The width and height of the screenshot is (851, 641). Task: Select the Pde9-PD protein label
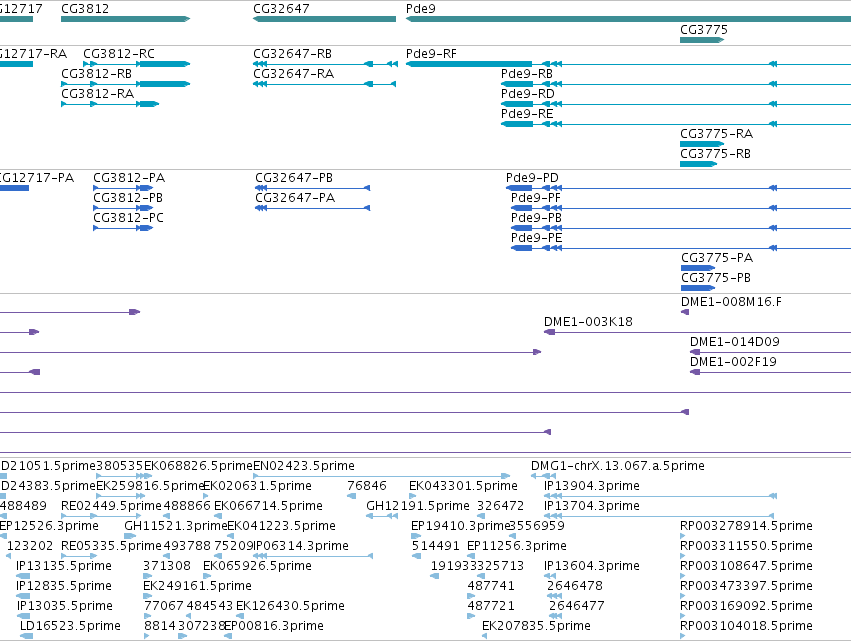532,178
